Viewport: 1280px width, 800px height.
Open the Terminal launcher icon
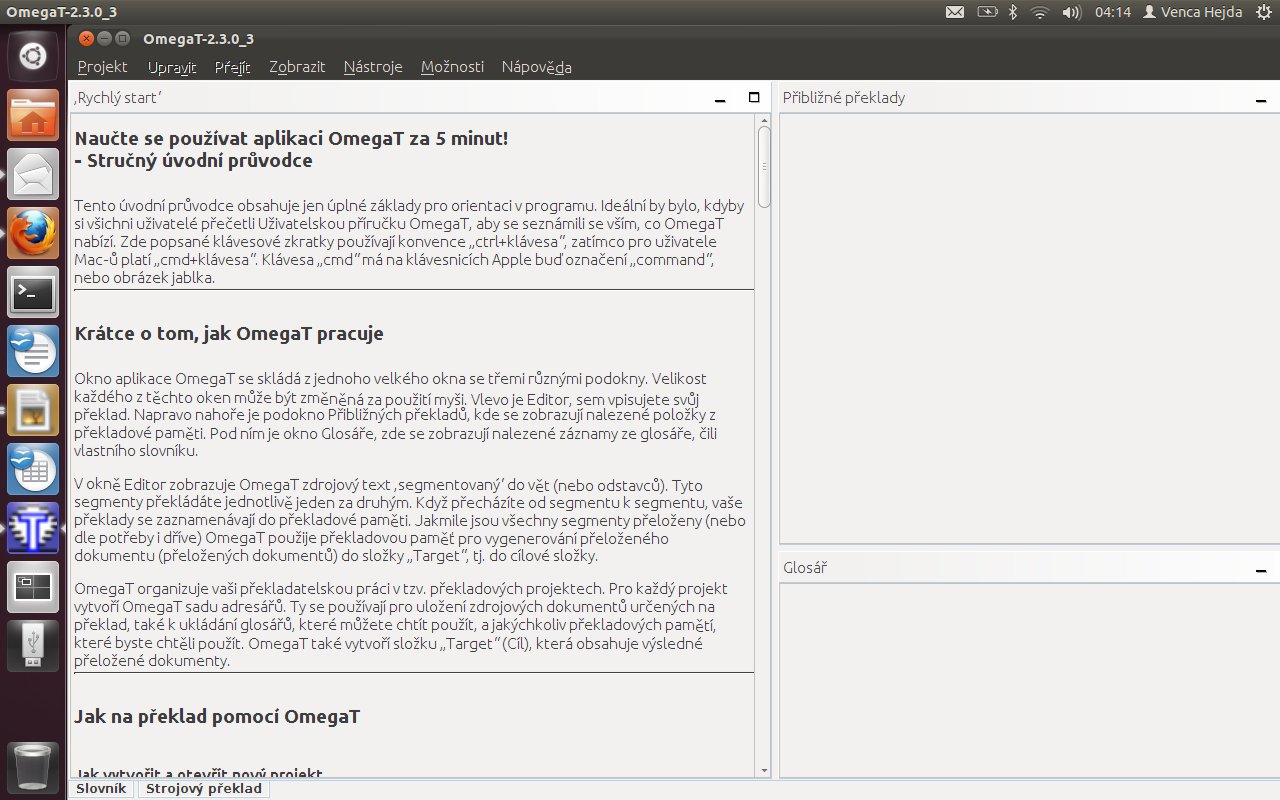tap(33, 293)
